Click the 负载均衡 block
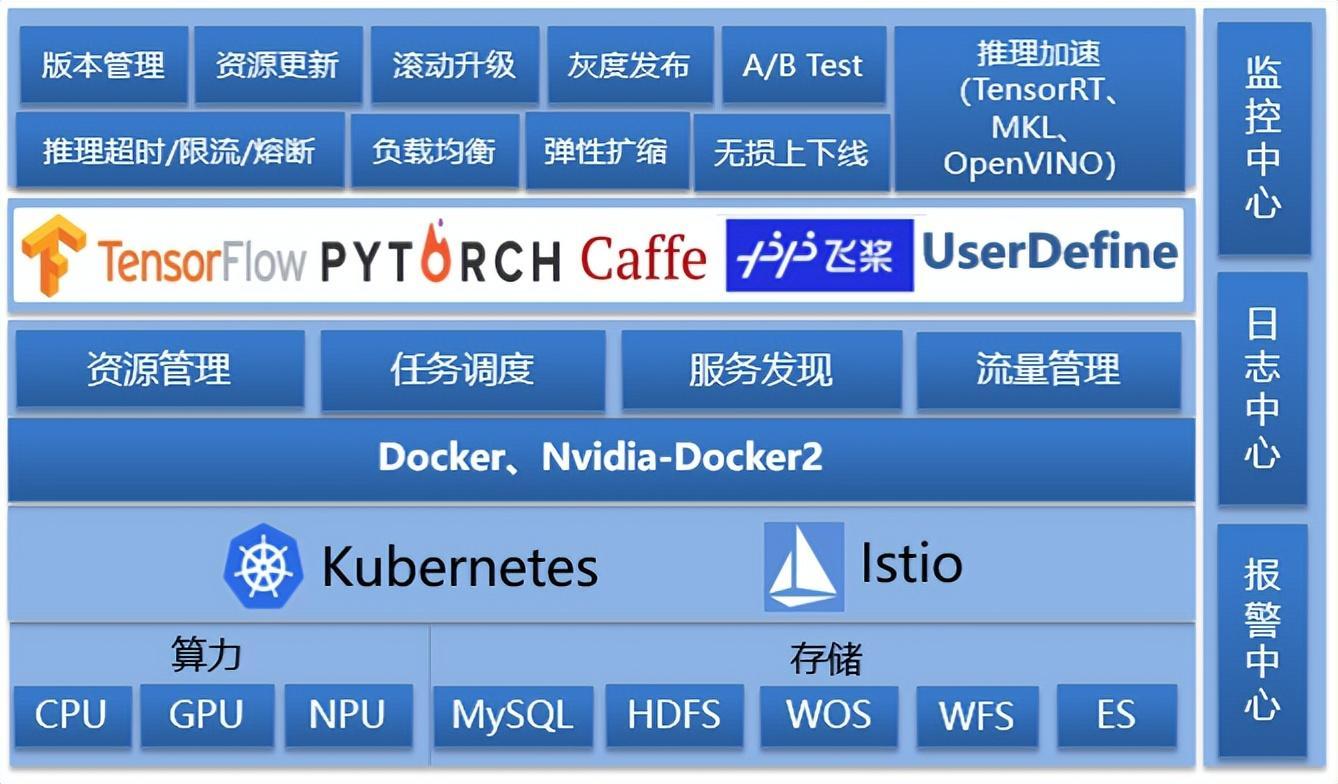 click(x=435, y=151)
